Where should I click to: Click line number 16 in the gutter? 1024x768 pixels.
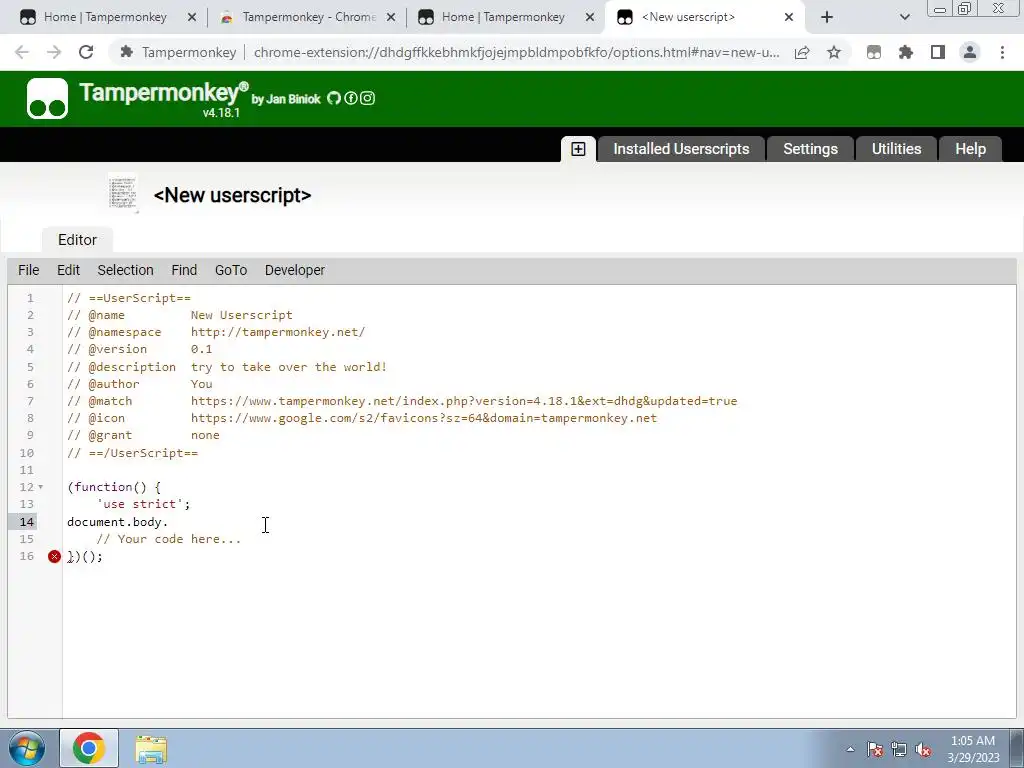point(26,556)
